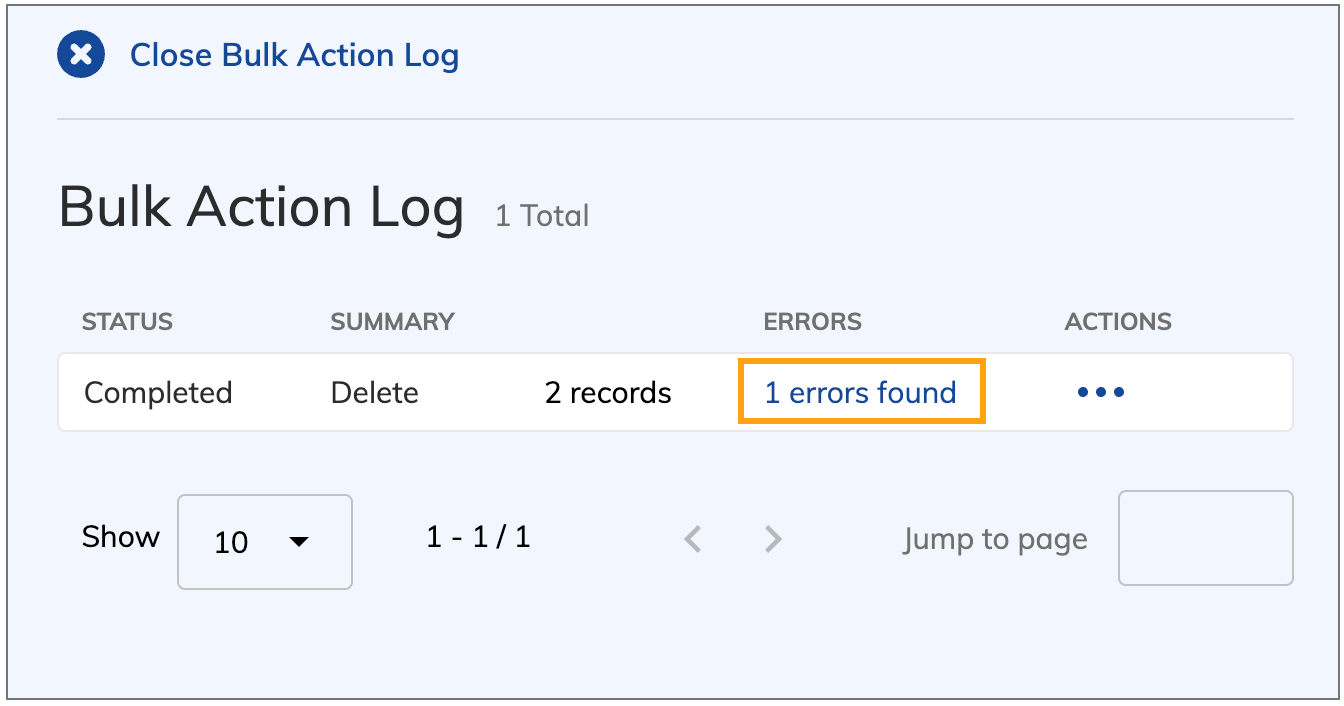Click the STATUS column header
Image resolution: width=1344 pixels, height=706 pixels.
[127, 321]
